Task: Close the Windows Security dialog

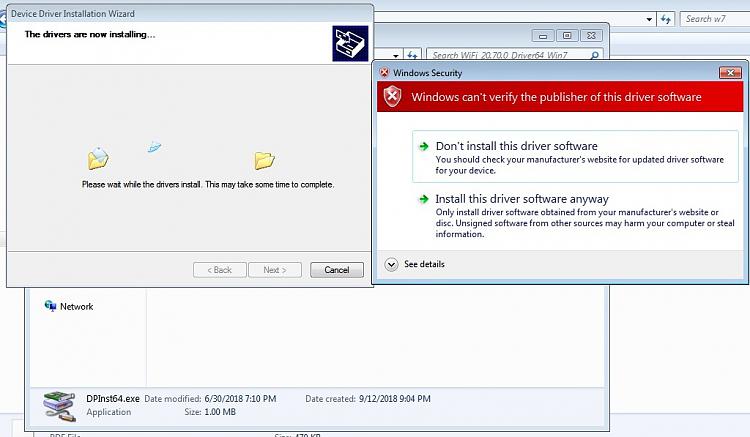Action: [x=730, y=73]
